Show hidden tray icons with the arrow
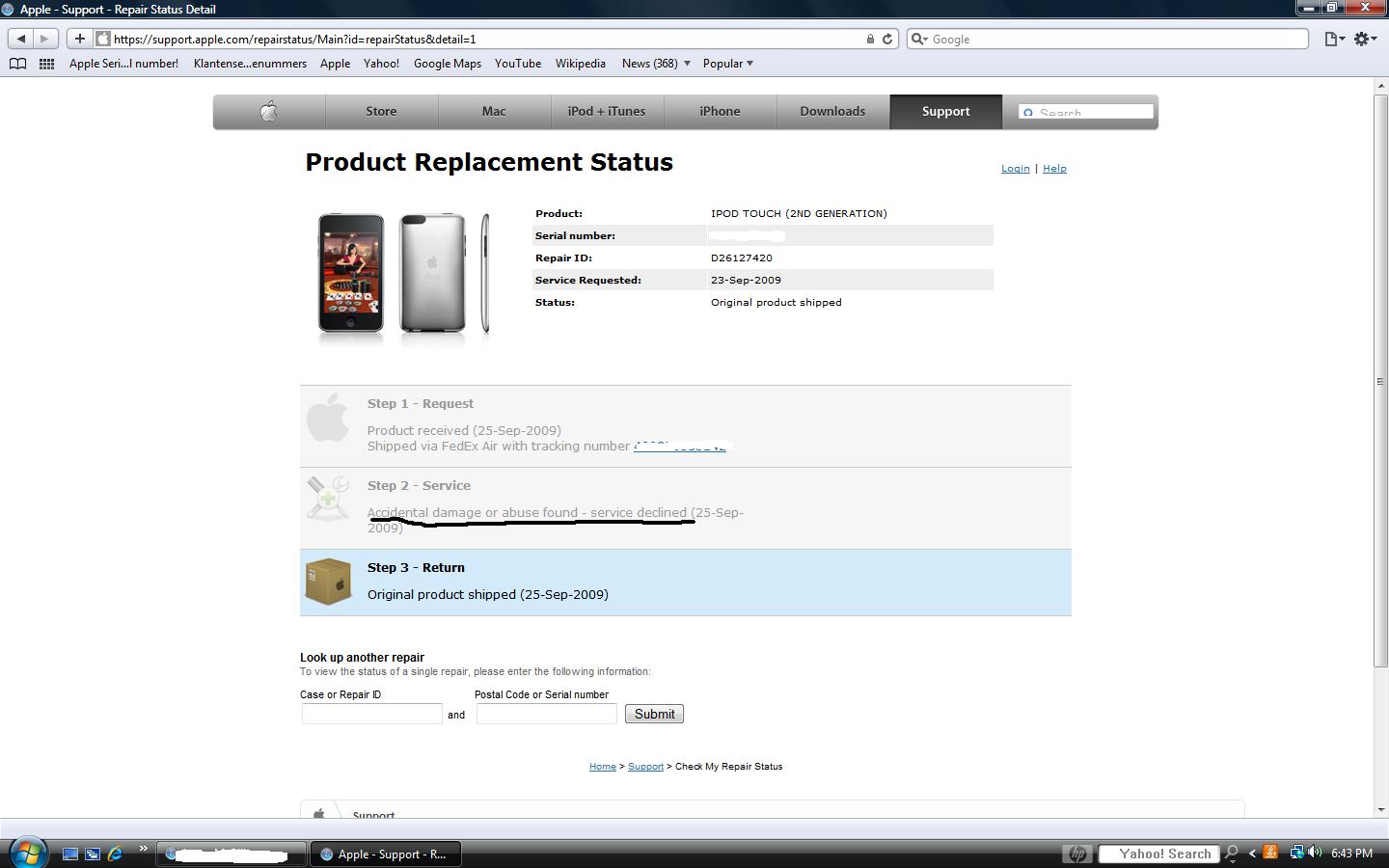The width and height of the screenshot is (1389, 868). 1252,854
